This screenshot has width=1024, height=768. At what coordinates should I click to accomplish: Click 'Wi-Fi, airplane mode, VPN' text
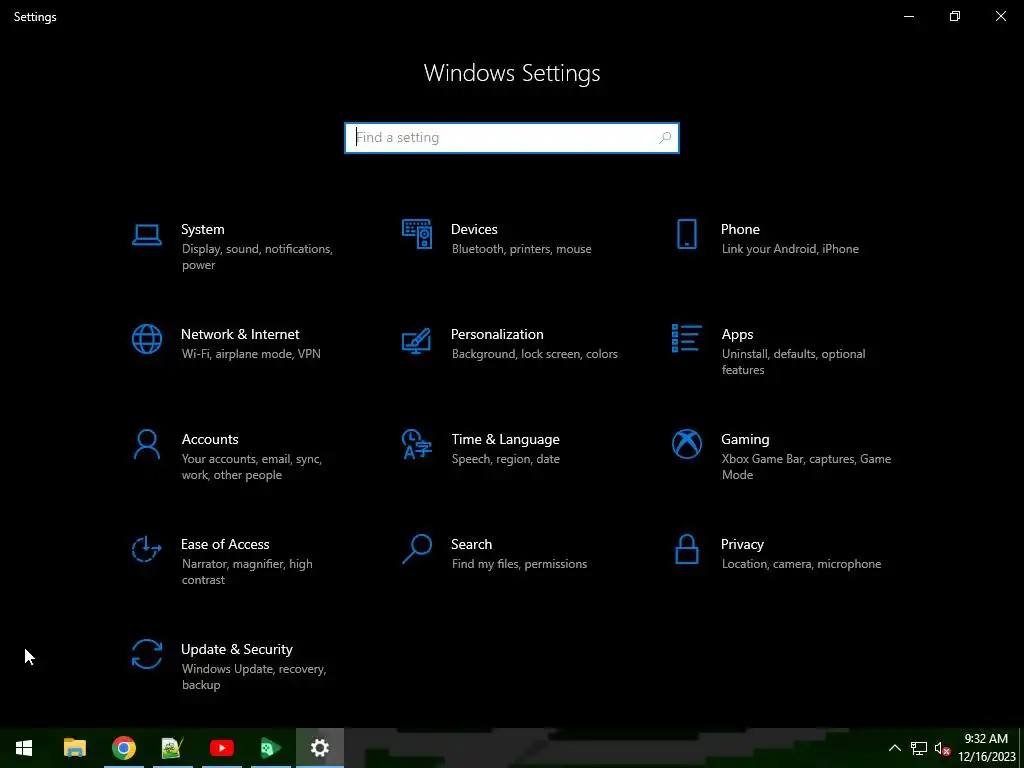(251, 354)
